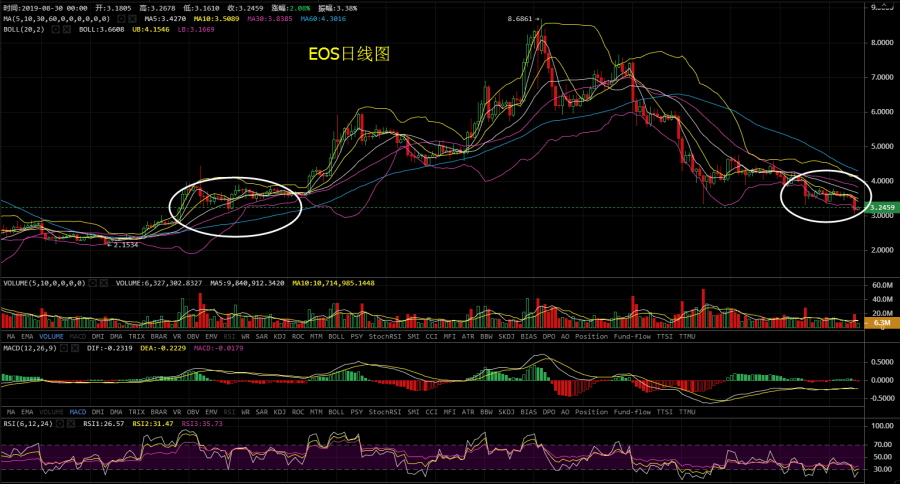Click the 8.6861 high price marker
This screenshot has width=900, height=484.
point(519,19)
